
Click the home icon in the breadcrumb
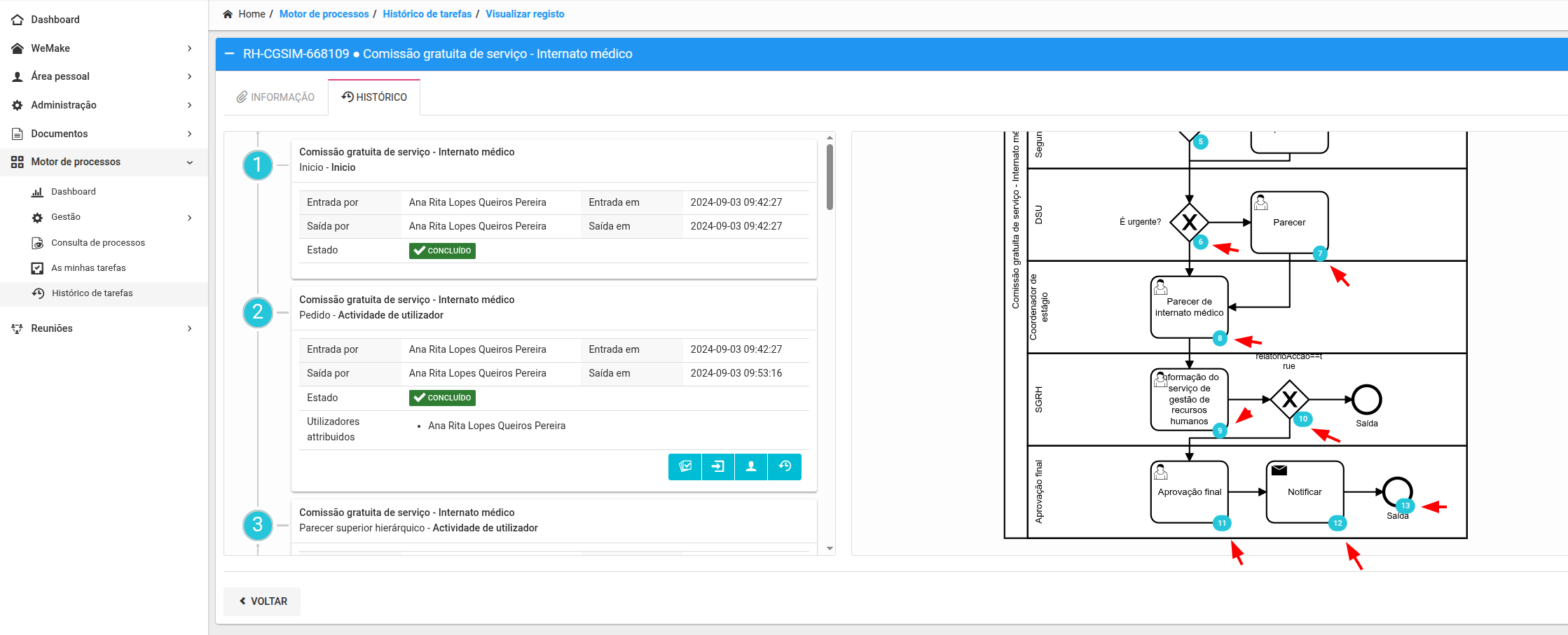(x=228, y=14)
